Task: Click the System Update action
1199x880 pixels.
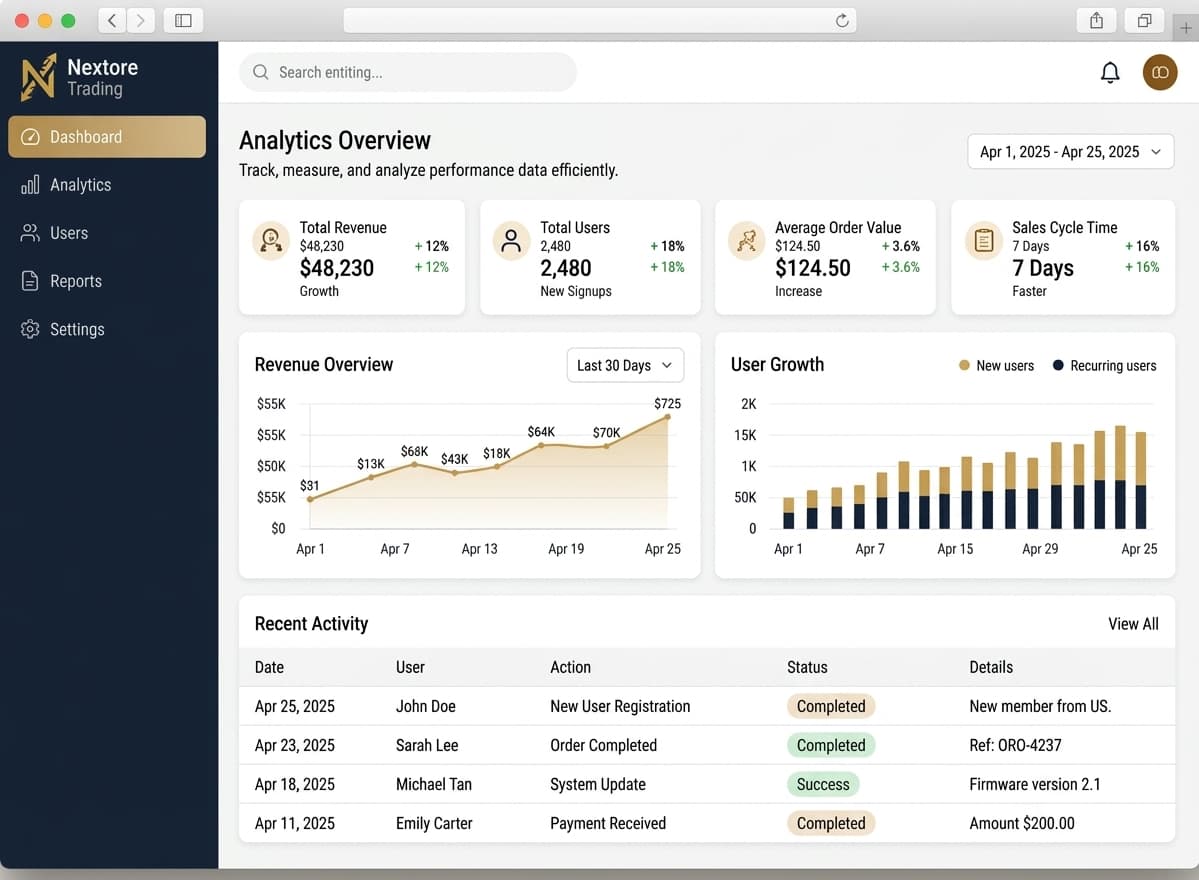Action: (x=598, y=784)
